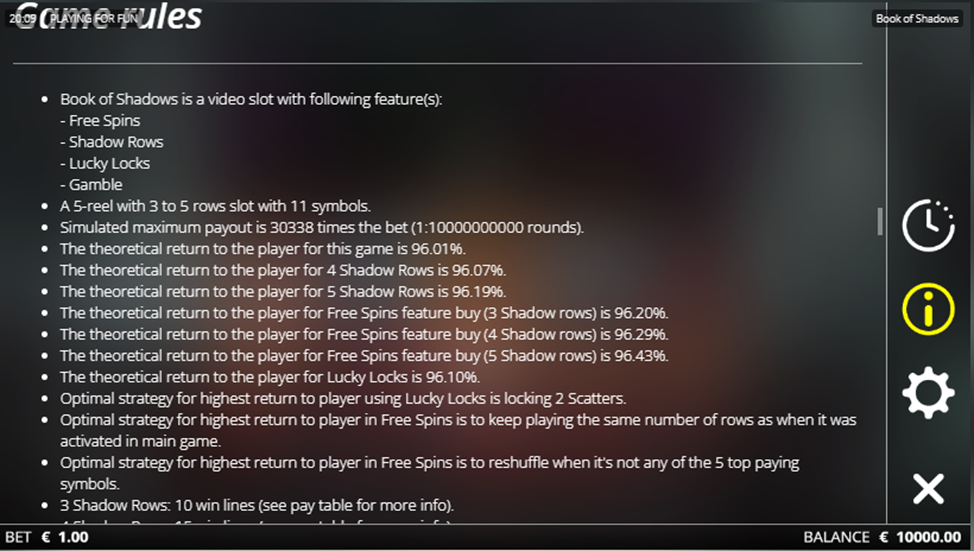Click the BET € 1.00 display
Viewport: 974px width, 551px height.
click(47, 537)
